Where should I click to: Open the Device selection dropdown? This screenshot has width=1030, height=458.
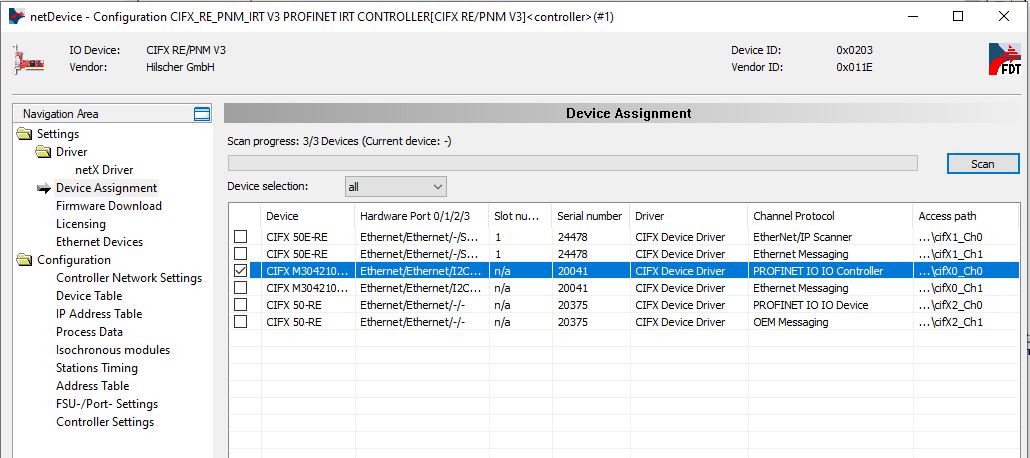[396, 187]
